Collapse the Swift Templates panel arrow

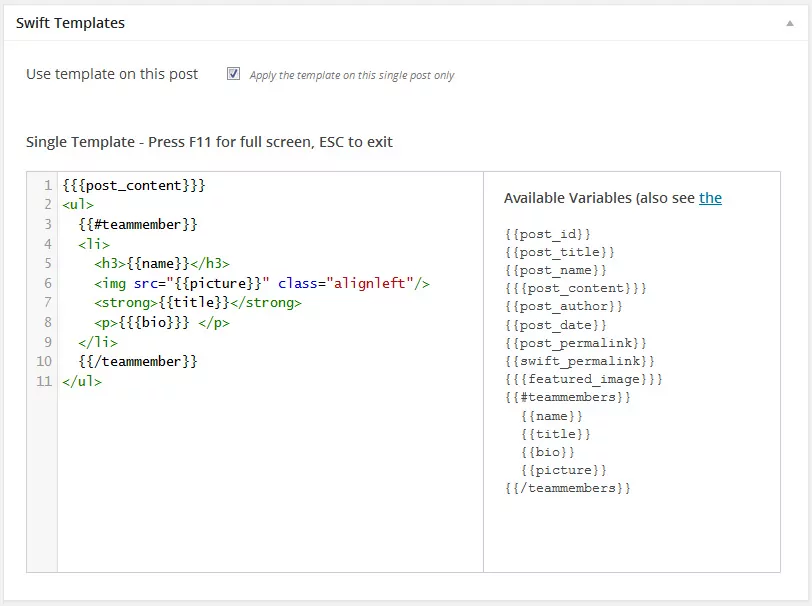coord(790,23)
